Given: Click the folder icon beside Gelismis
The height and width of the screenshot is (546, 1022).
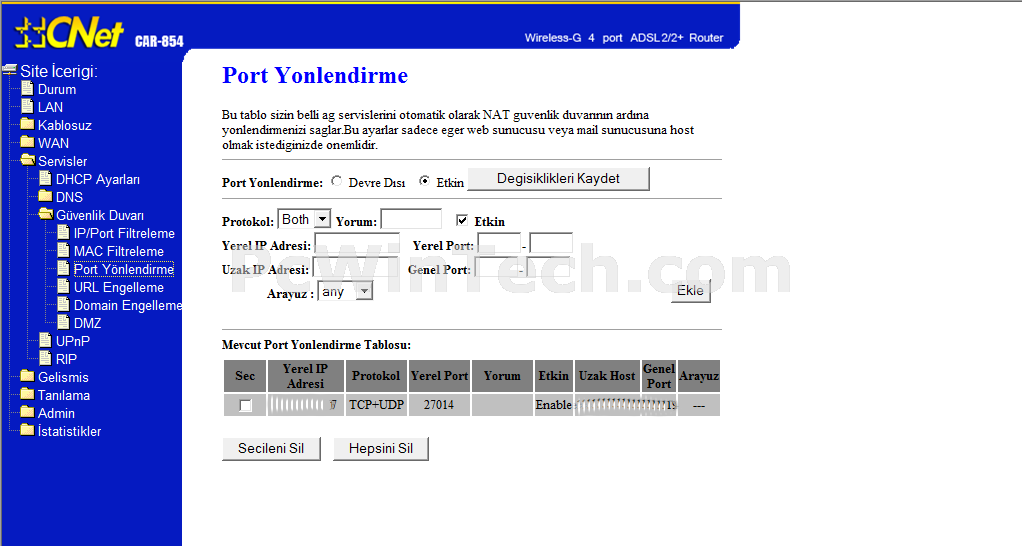Looking at the screenshot, I should coord(27,376).
